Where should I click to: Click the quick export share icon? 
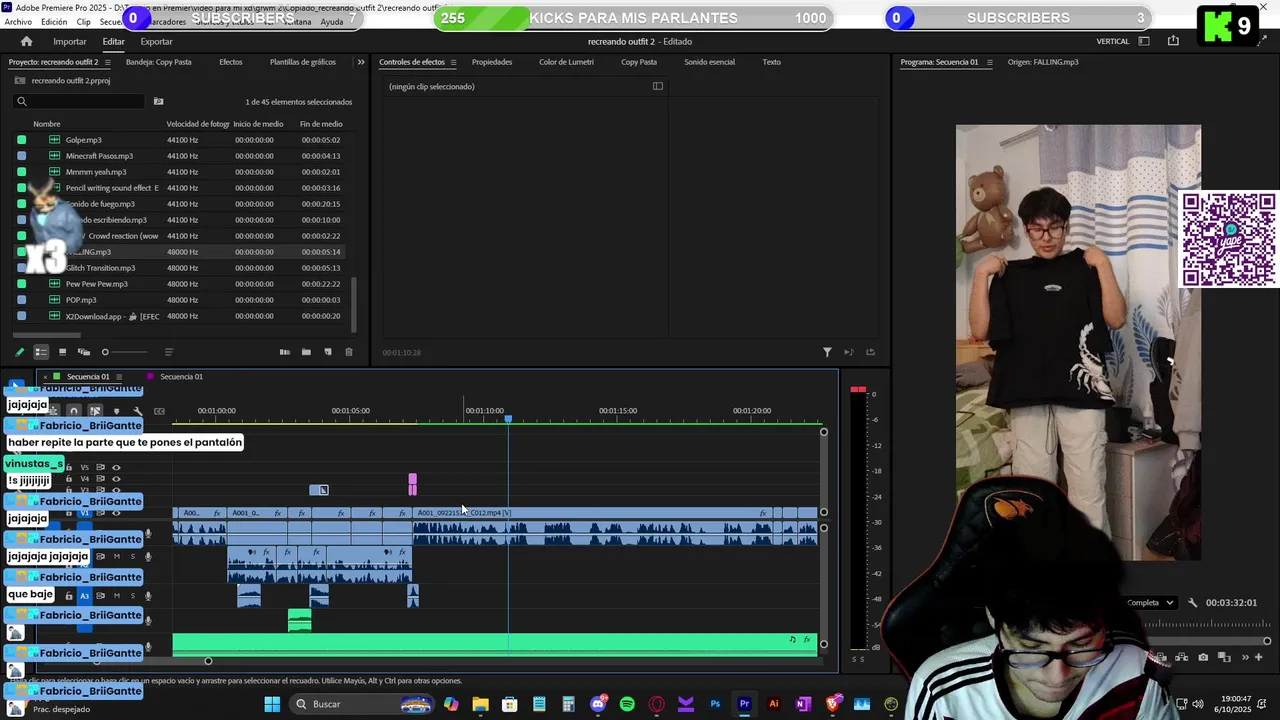click(1173, 41)
